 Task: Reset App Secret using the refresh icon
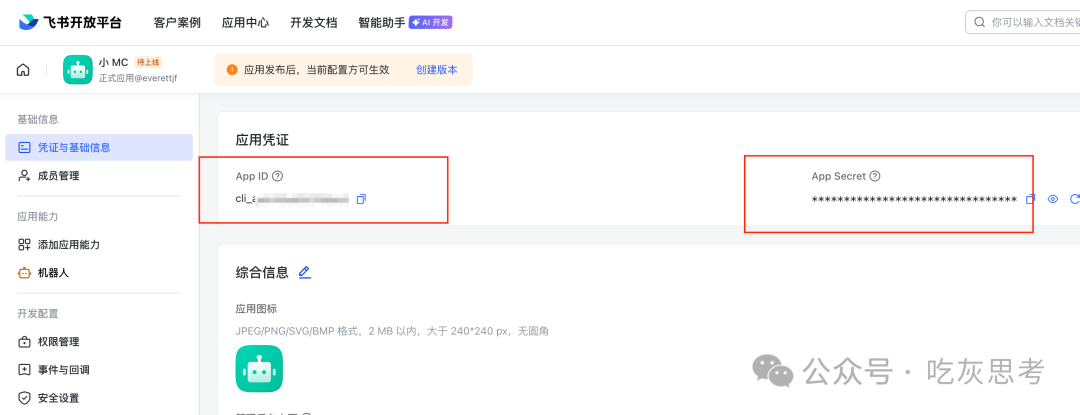[x=1074, y=200]
